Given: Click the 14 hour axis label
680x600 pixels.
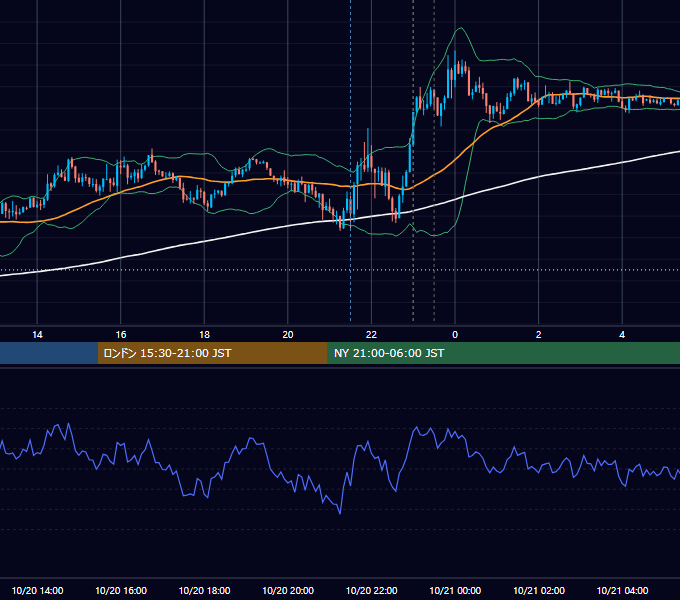Looking at the screenshot, I should click(37, 335).
